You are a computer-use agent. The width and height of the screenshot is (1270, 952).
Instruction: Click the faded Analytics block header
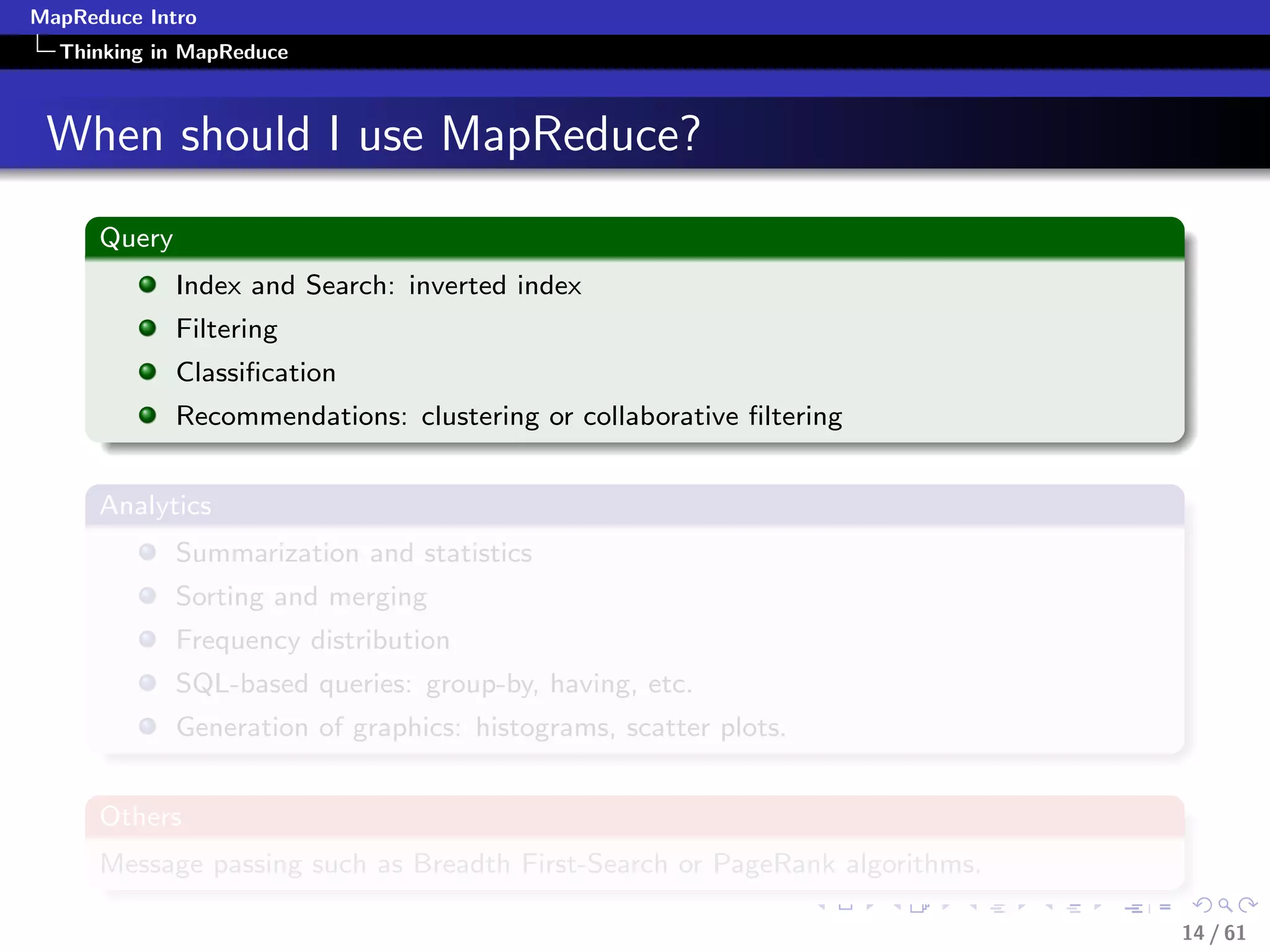tap(634, 505)
